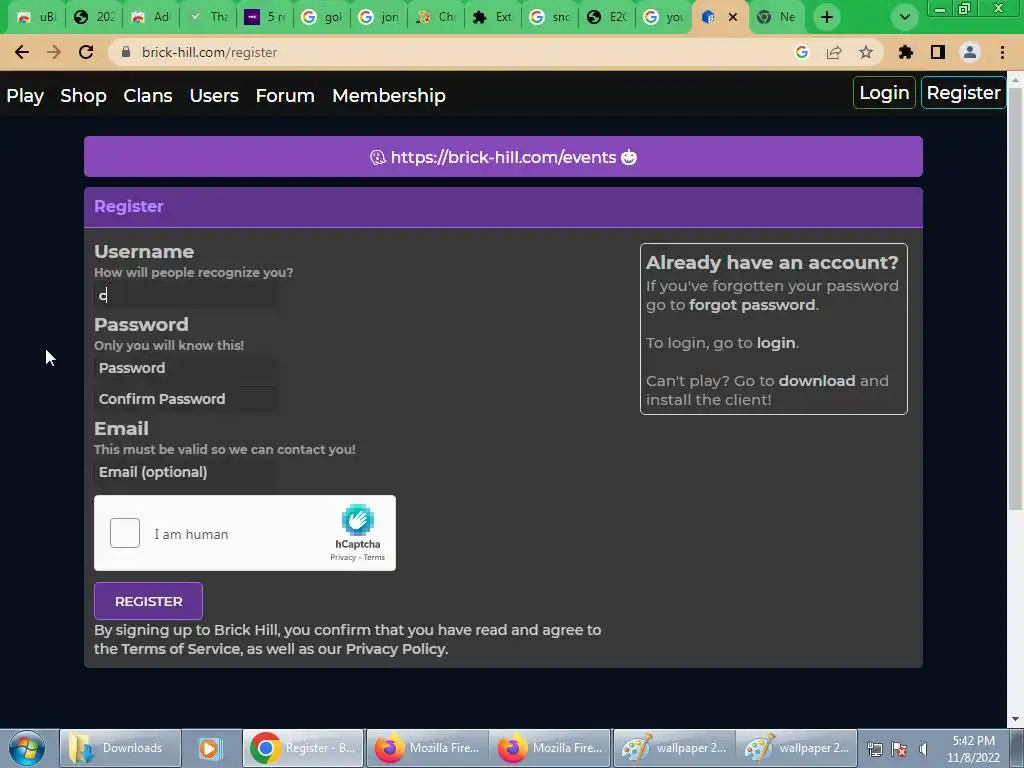Switch to the '5 re' tab
The image size is (1024, 768).
point(264,17)
